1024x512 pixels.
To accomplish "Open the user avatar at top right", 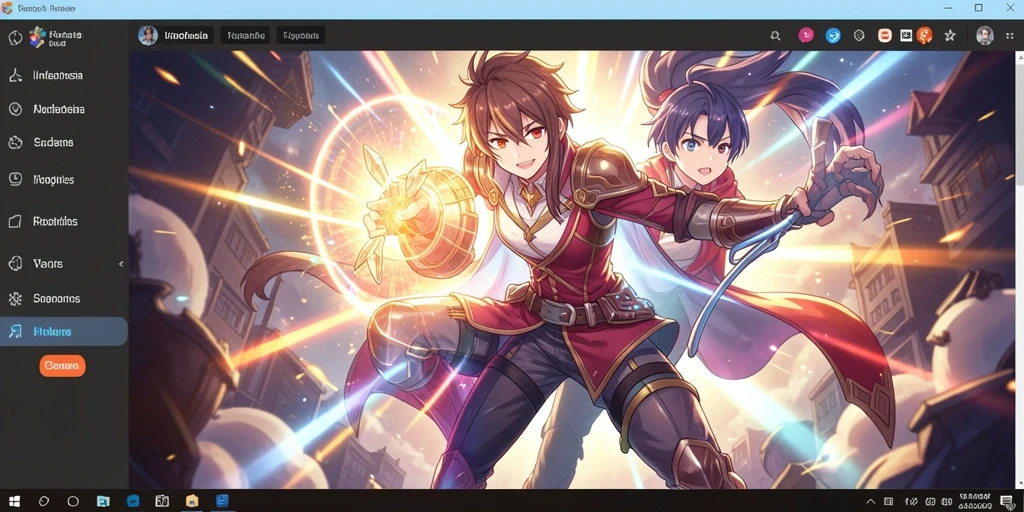I will coord(984,36).
